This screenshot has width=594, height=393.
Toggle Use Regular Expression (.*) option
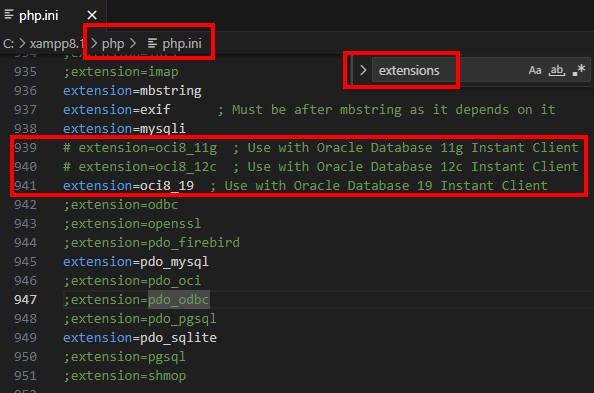click(x=578, y=70)
